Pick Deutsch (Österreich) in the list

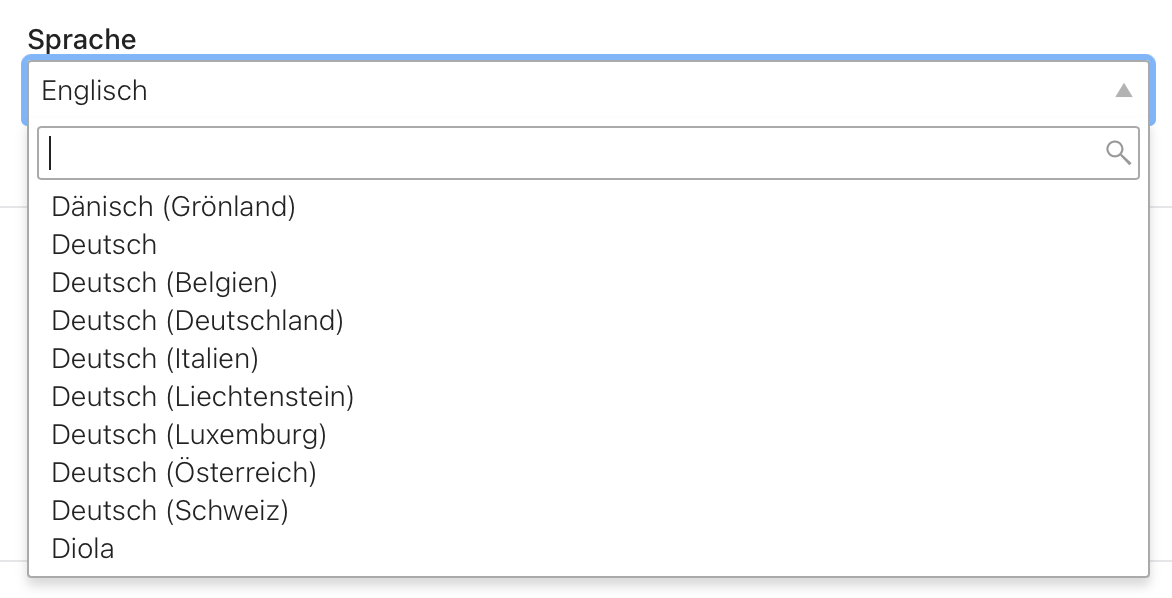(588, 473)
